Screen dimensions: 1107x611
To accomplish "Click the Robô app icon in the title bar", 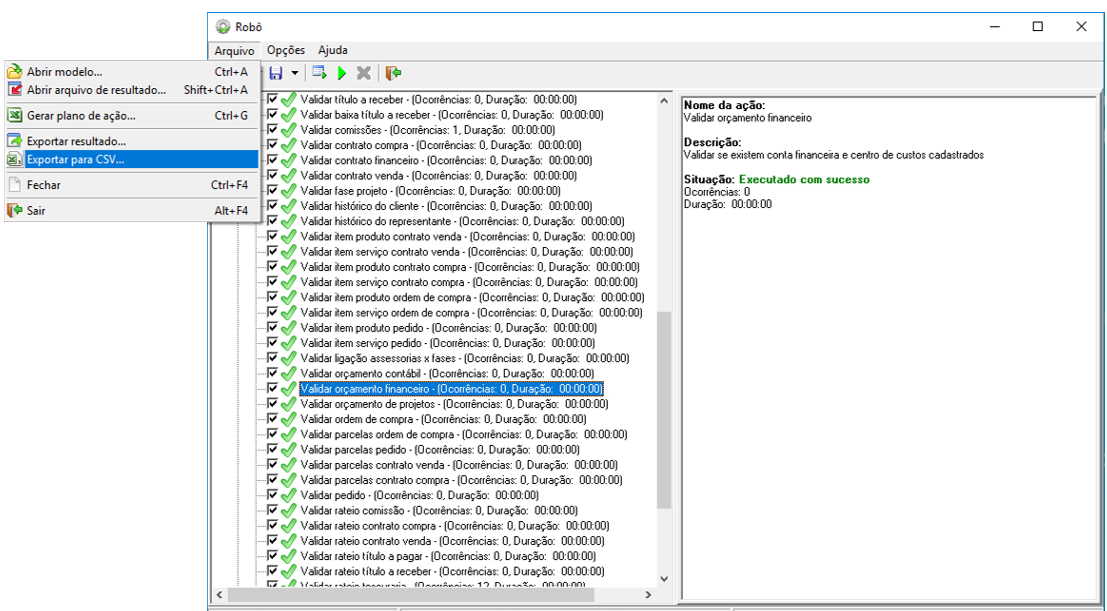I will 221,27.
